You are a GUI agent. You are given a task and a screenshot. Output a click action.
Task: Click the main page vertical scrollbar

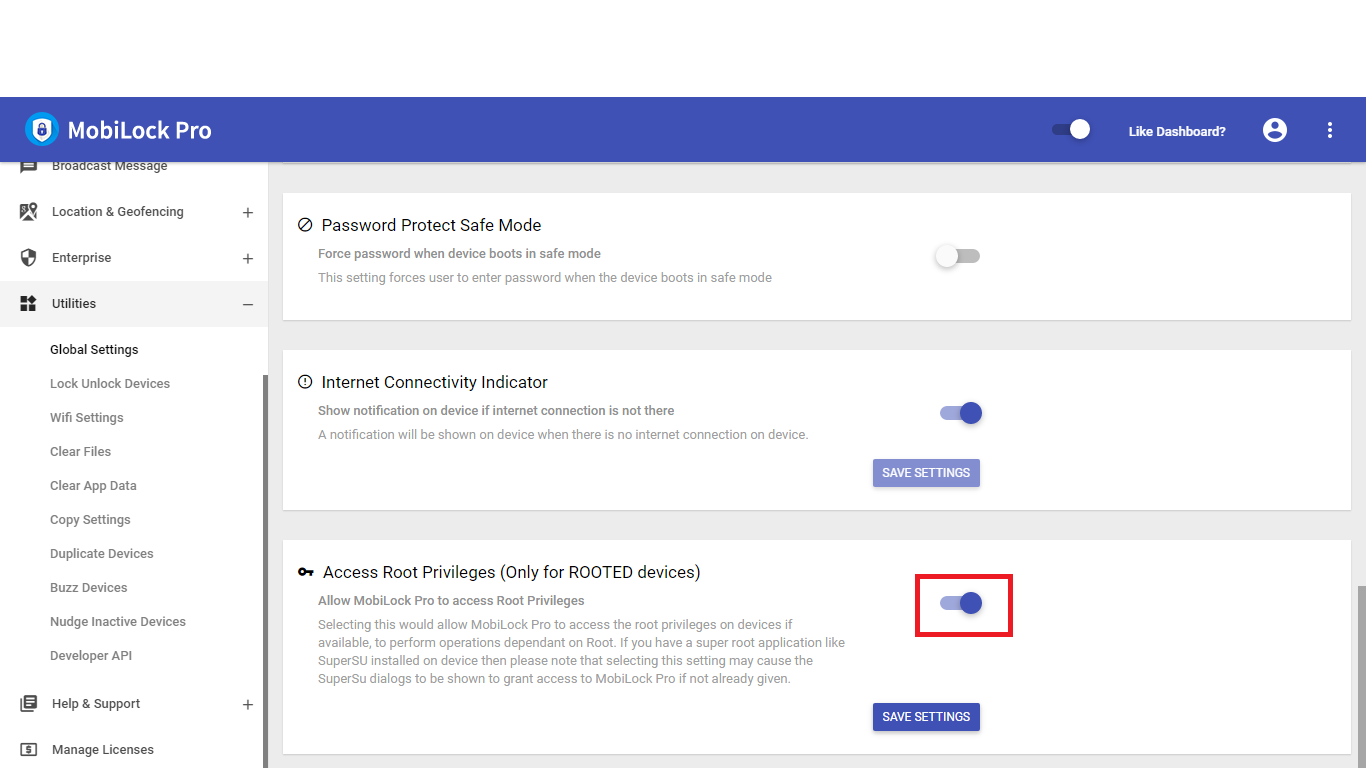pyautogui.click(x=1361, y=677)
